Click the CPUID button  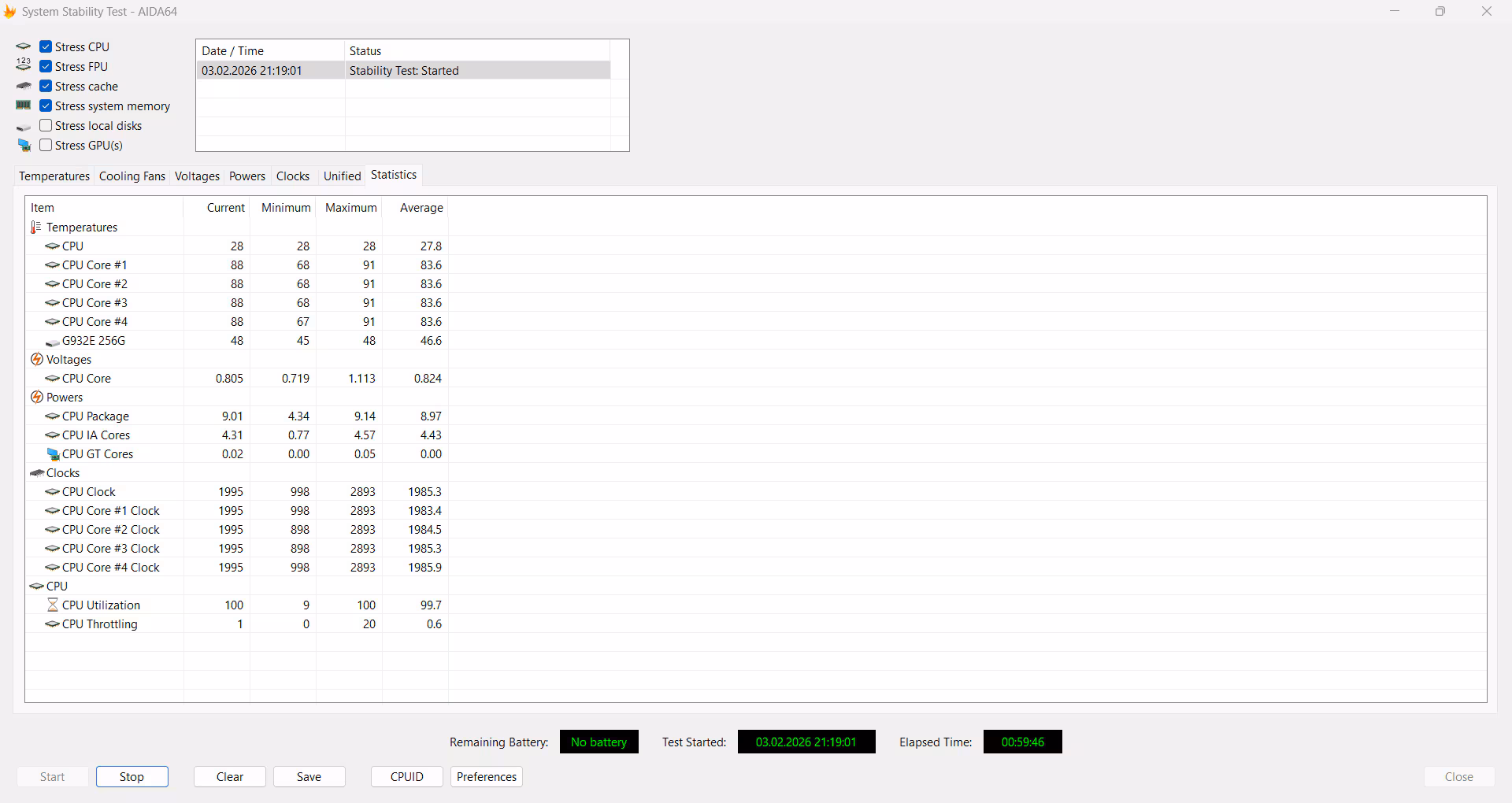(406, 777)
